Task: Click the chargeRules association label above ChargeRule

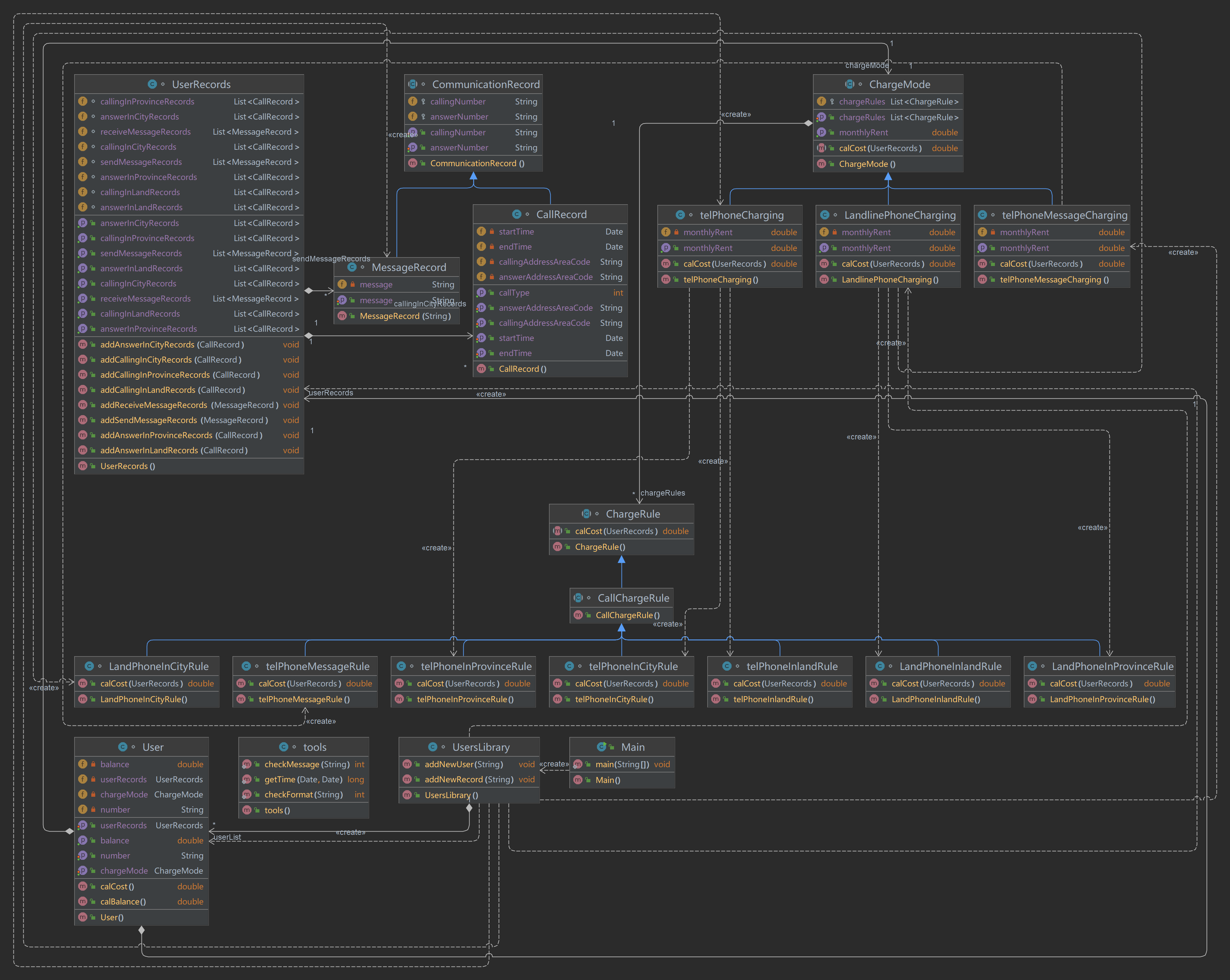Action: (662, 493)
